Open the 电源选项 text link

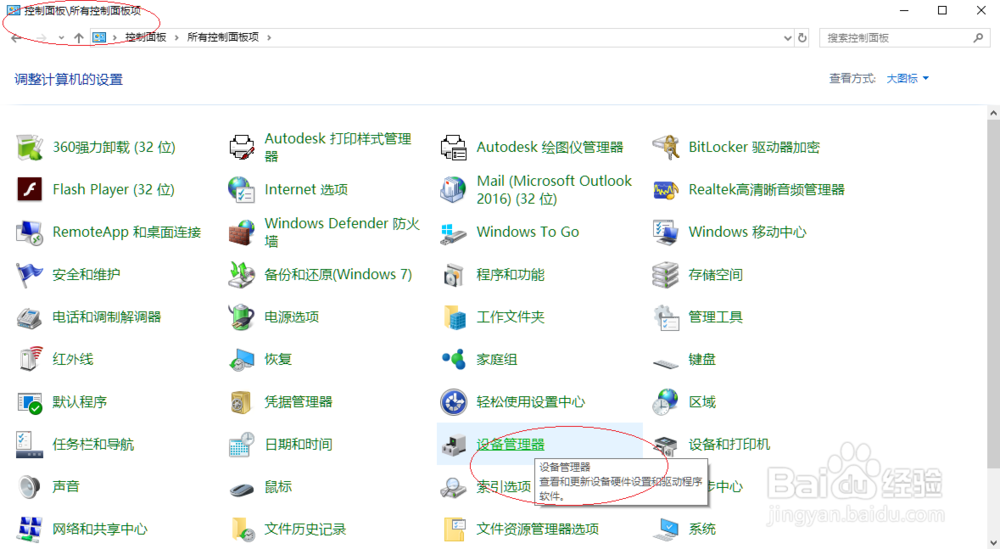click(291, 317)
